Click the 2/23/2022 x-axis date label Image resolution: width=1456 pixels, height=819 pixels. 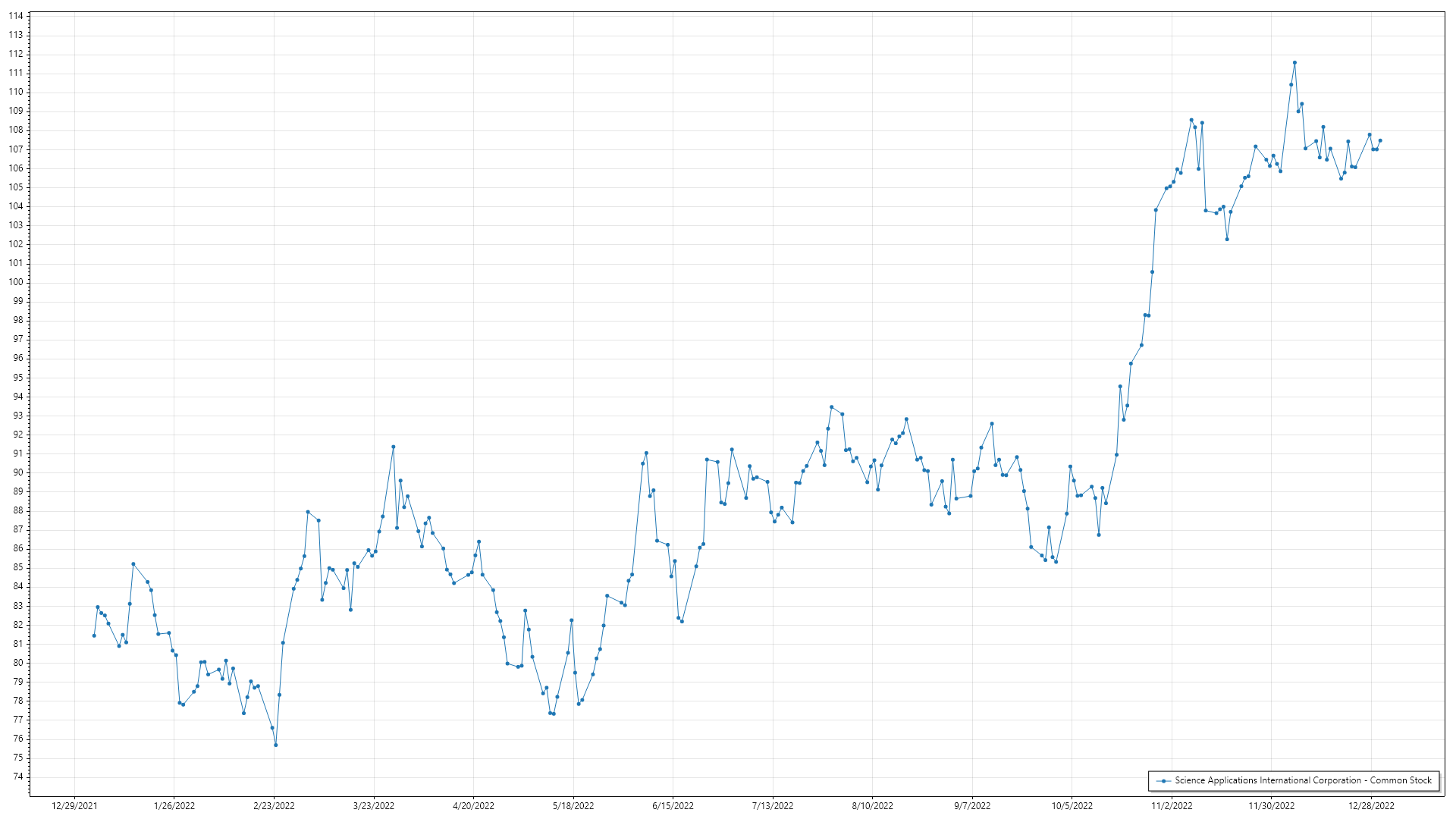pos(274,806)
